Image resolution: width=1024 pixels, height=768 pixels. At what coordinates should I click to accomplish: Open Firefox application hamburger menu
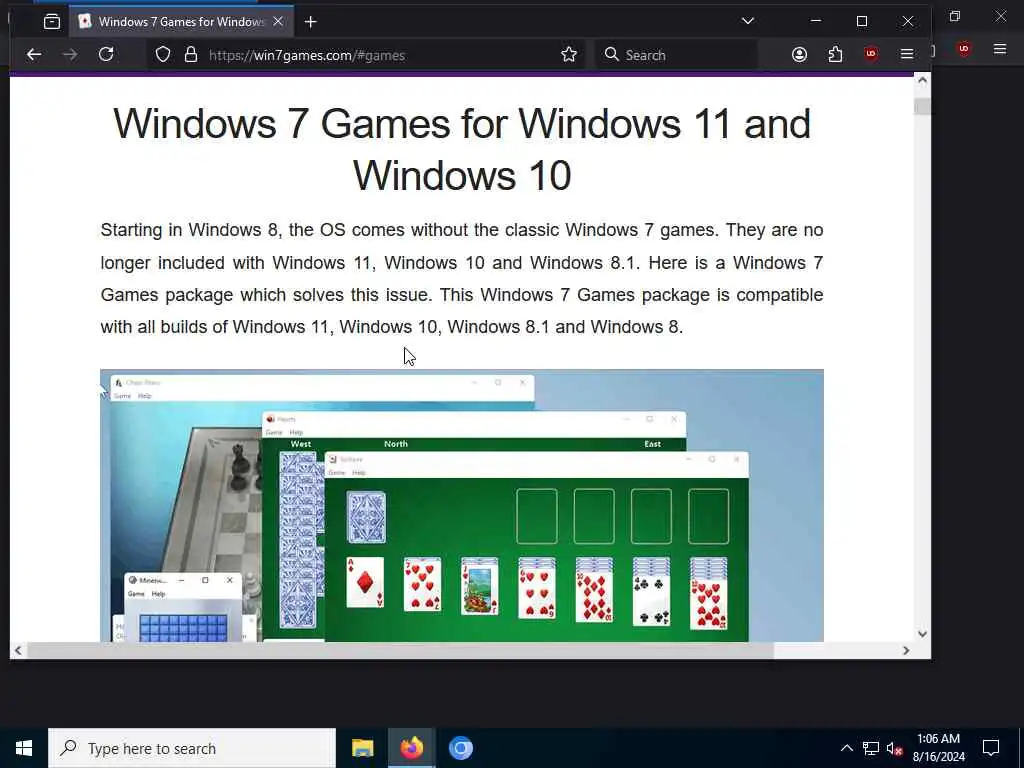(906, 55)
